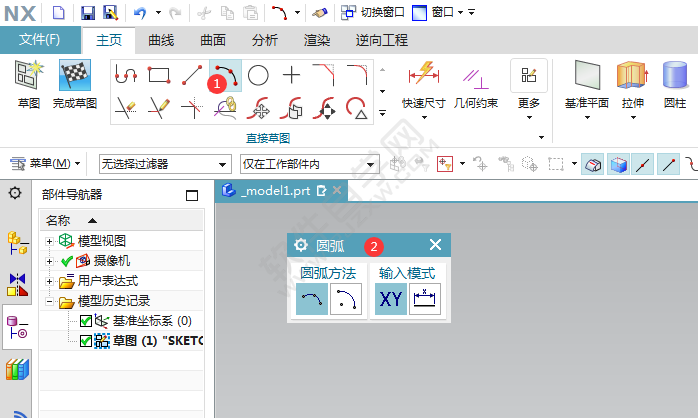Open the 更多 more dropdown
The height and width of the screenshot is (418, 698).
529,118
